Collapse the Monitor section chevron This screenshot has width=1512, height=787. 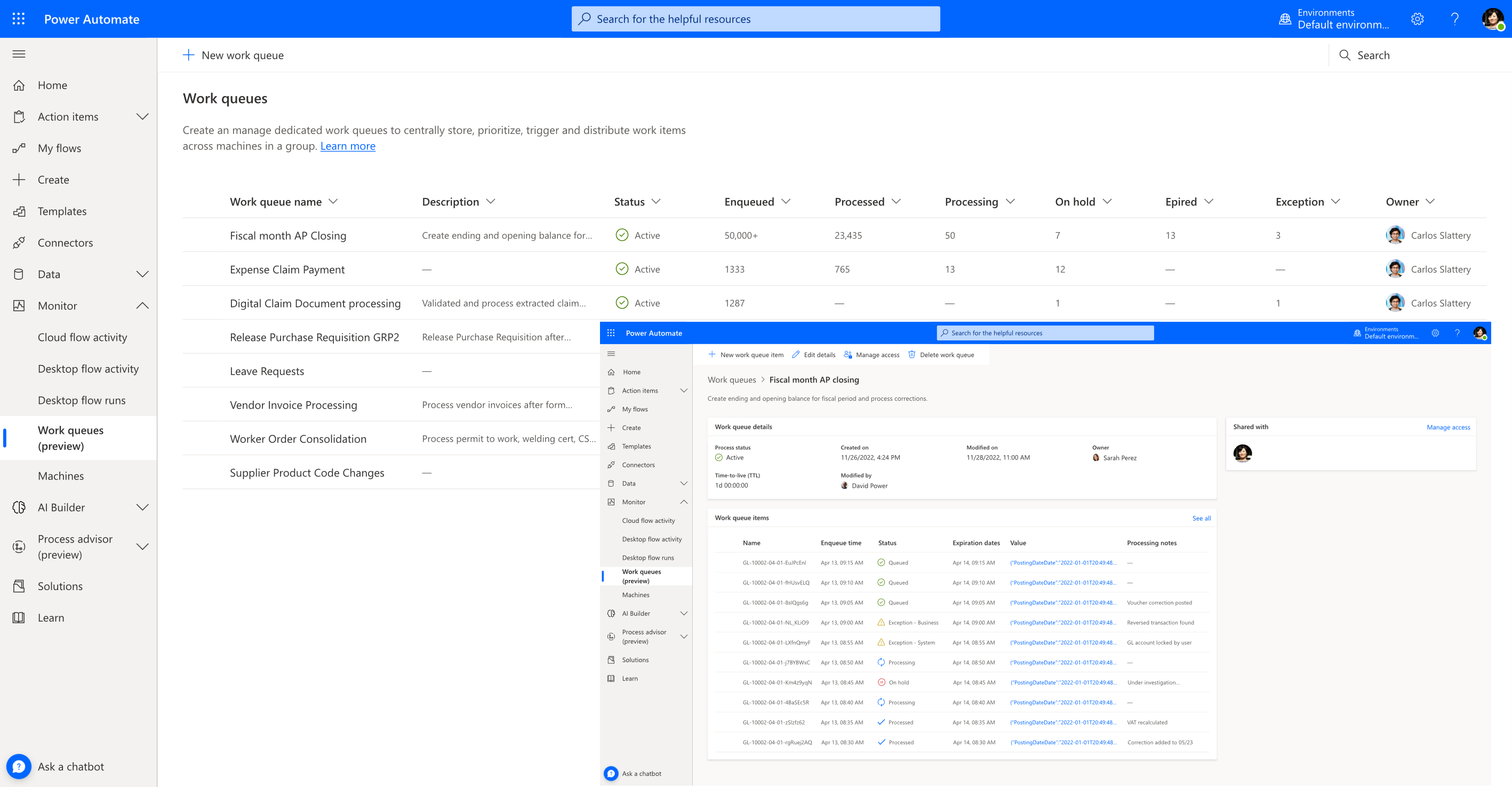142,306
